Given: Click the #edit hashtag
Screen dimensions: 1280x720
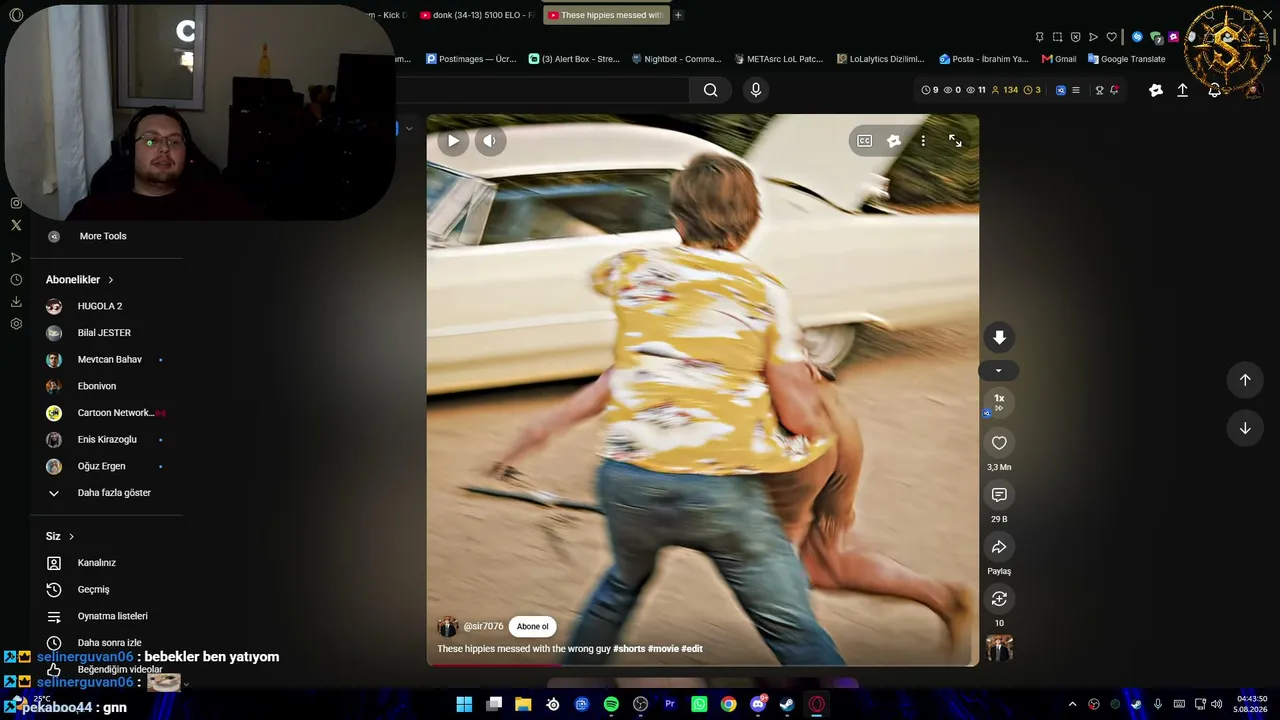Looking at the screenshot, I should click(x=692, y=649).
